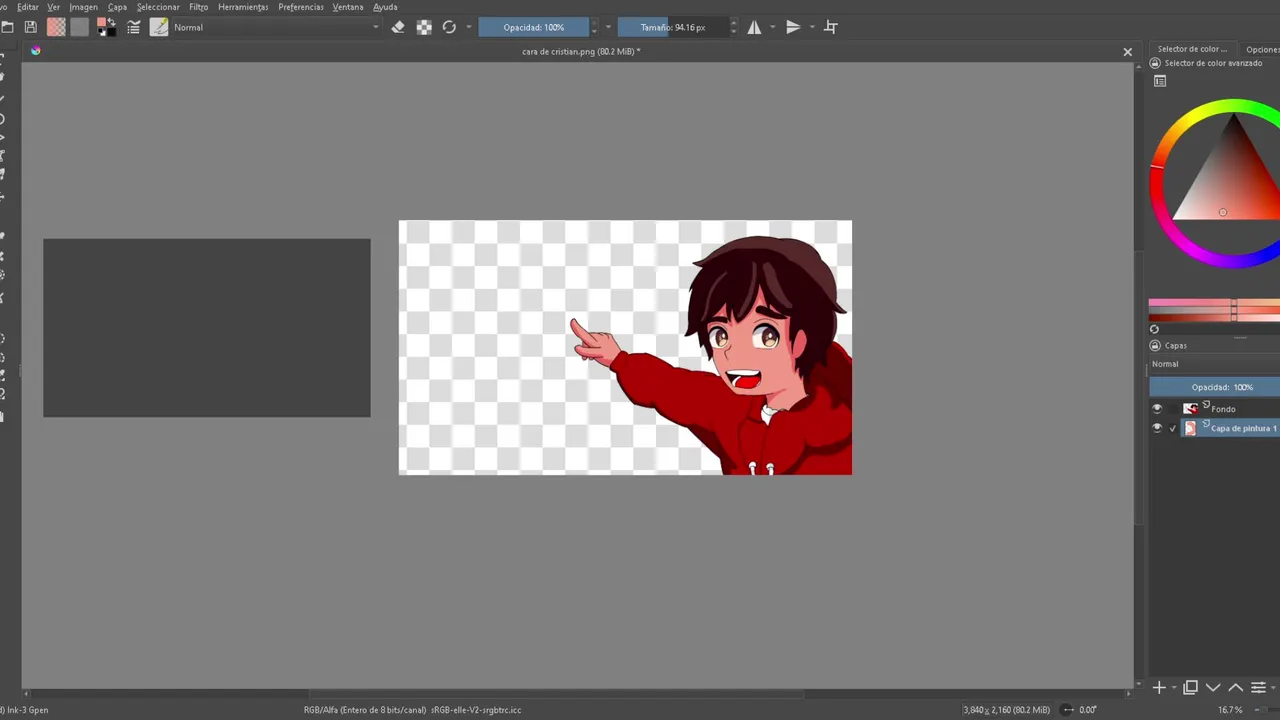Toggle eraser mode icon
The image size is (1280, 720).
tap(398, 27)
